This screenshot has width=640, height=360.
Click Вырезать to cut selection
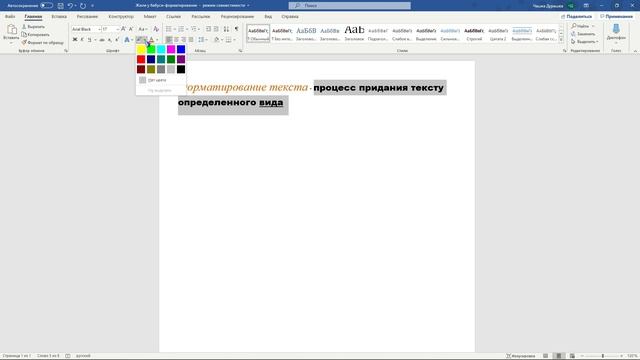[33, 27]
